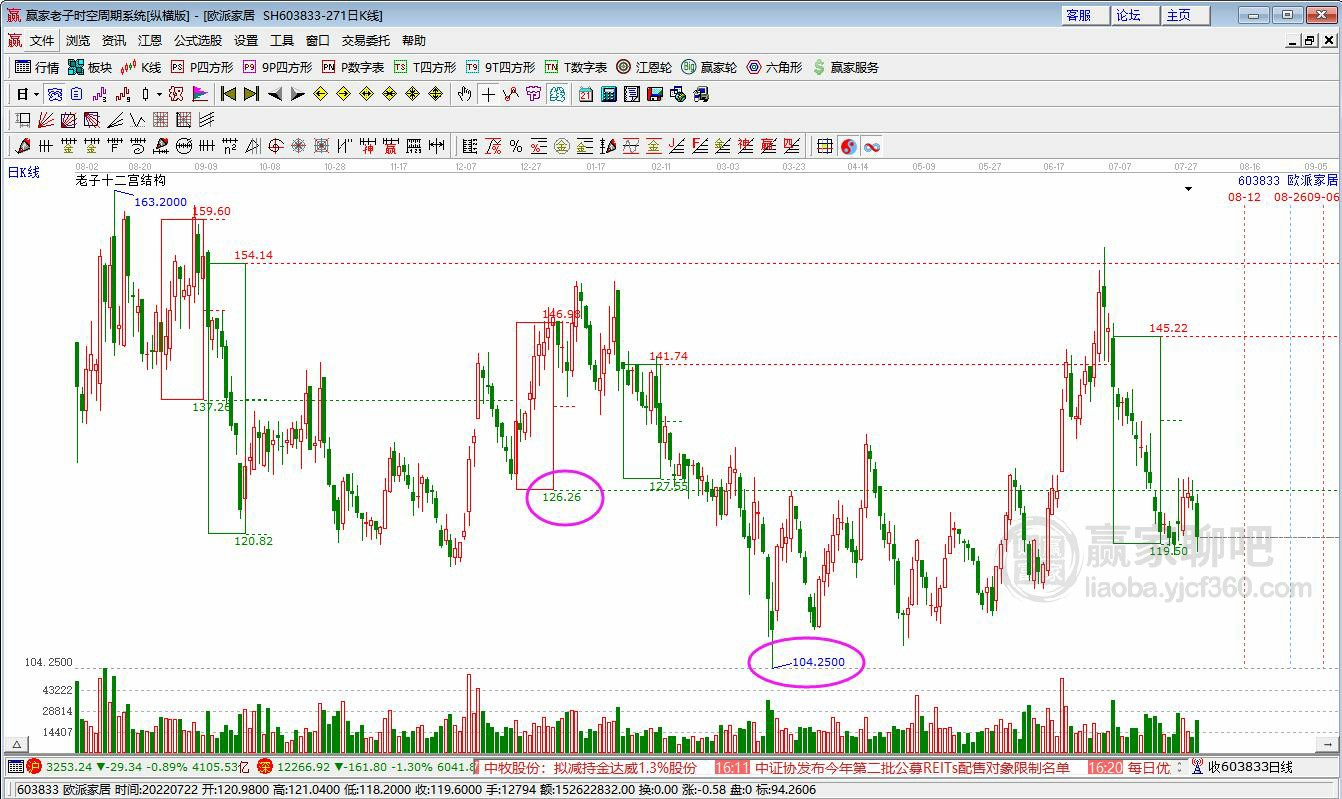
Task: Click the yellow diamond right-arrow icon
Action: click(x=343, y=94)
